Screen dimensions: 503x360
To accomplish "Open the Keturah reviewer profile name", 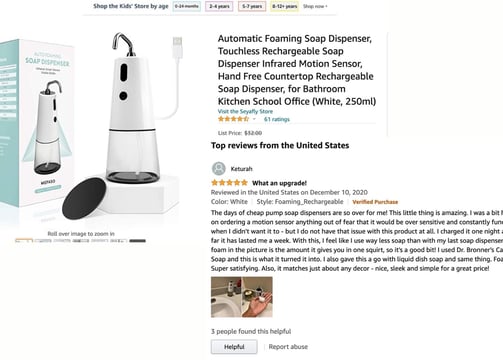I will (241, 169).
